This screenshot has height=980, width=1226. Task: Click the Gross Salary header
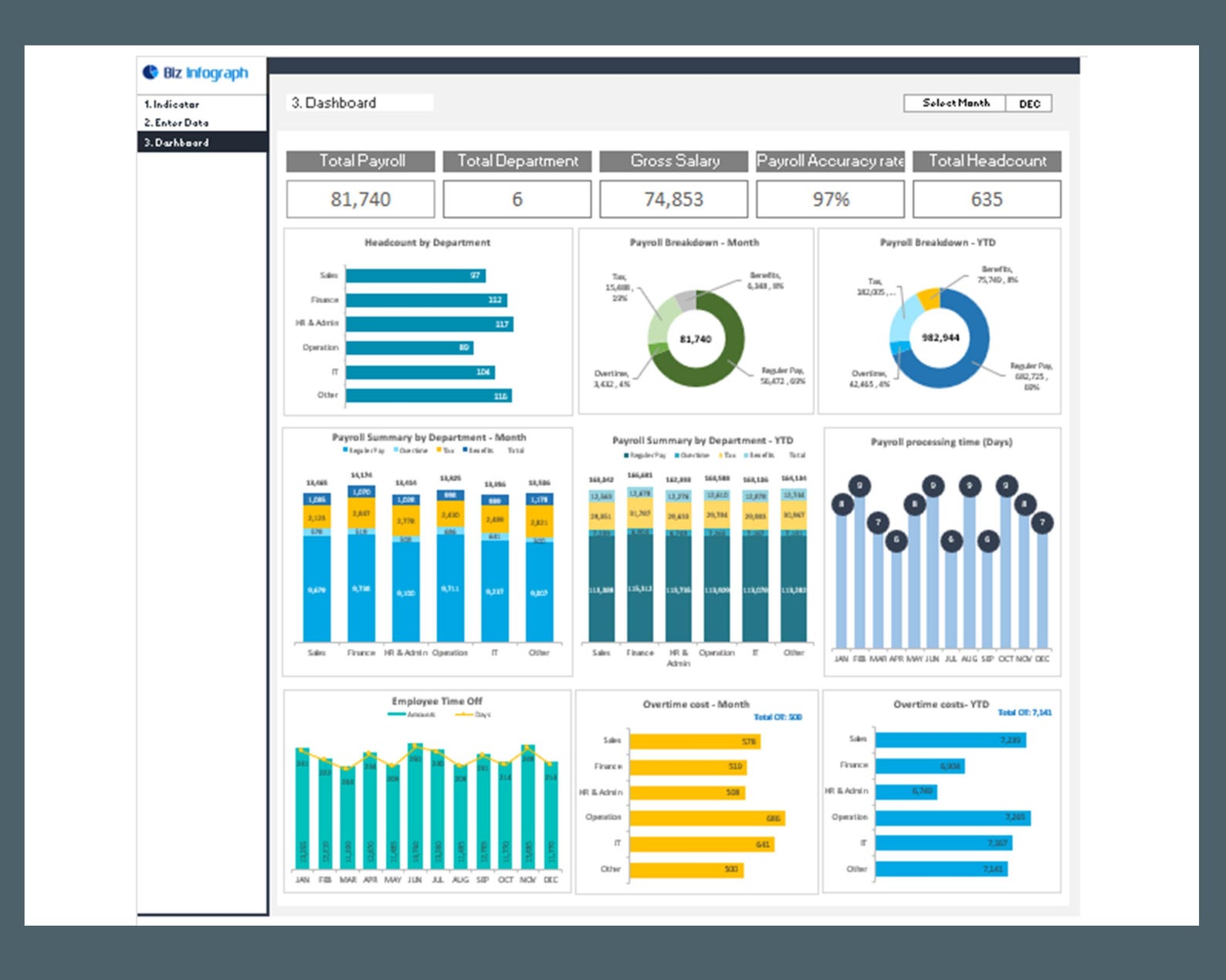click(674, 161)
